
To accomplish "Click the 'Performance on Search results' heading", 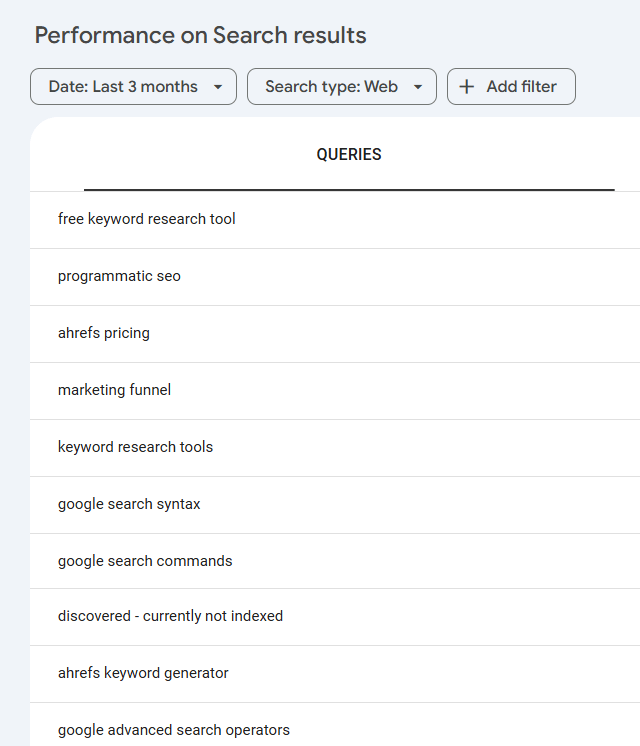I will [x=200, y=36].
